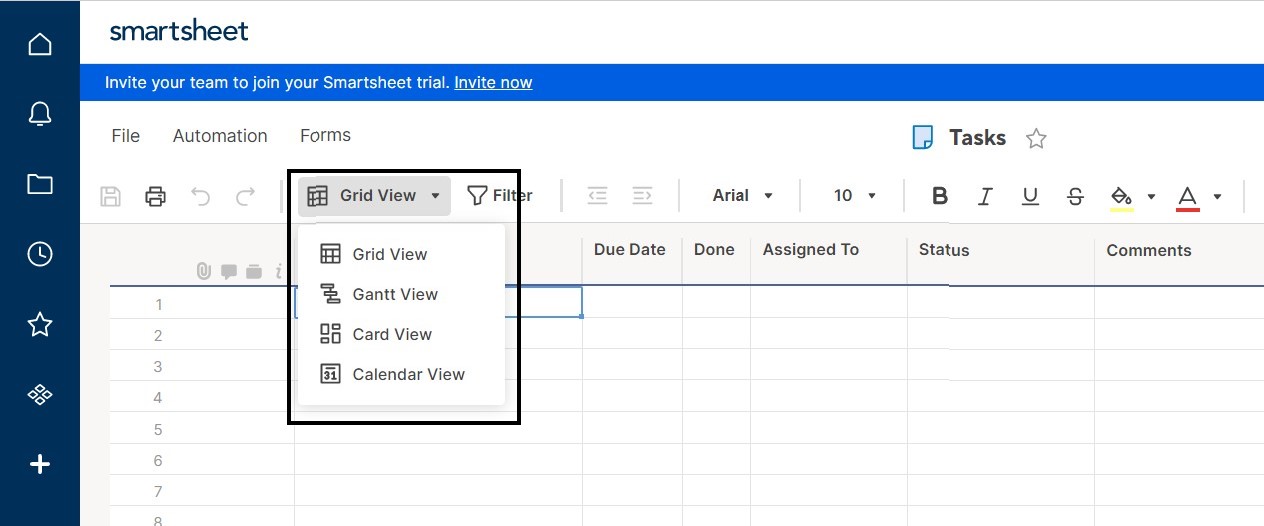Select Gantt View from the menu
The width and height of the screenshot is (1264, 526).
coord(401,294)
